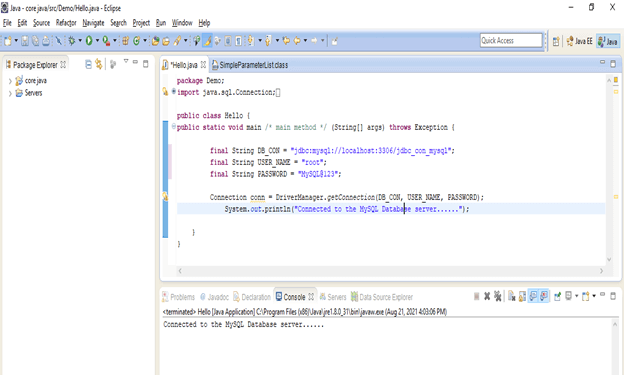Viewport: 624px width, 375px height.
Task: Click the Open Type toolbar icon
Action: point(156,41)
